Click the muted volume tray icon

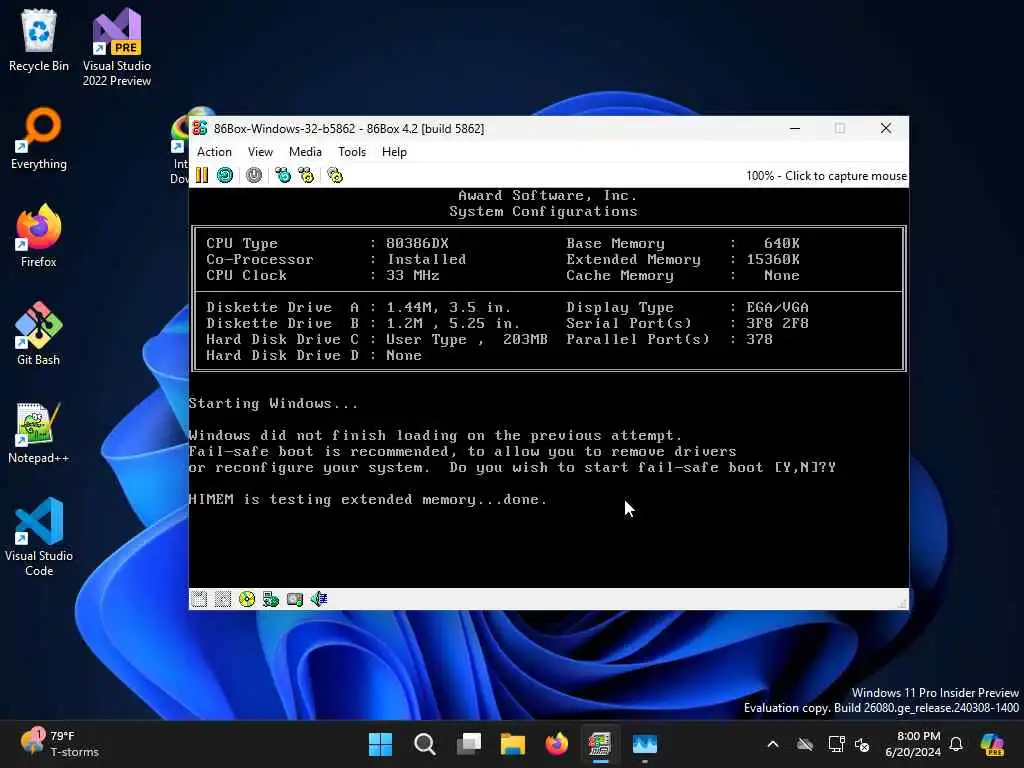tap(862, 744)
